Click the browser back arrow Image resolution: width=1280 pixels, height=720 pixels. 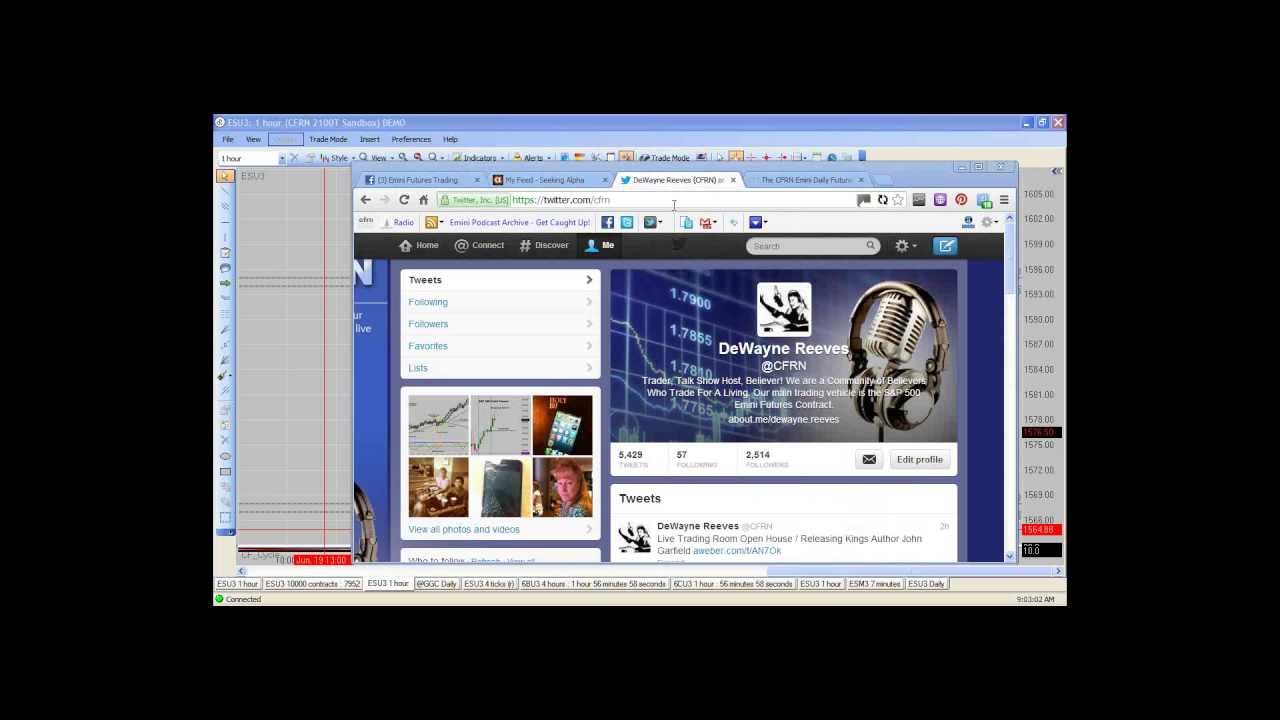(365, 200)
